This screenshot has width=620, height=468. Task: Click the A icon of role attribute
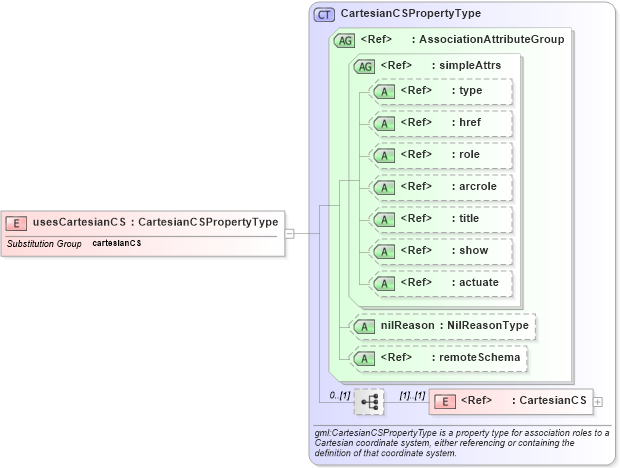pyautogui.click(x=384, y=156)
